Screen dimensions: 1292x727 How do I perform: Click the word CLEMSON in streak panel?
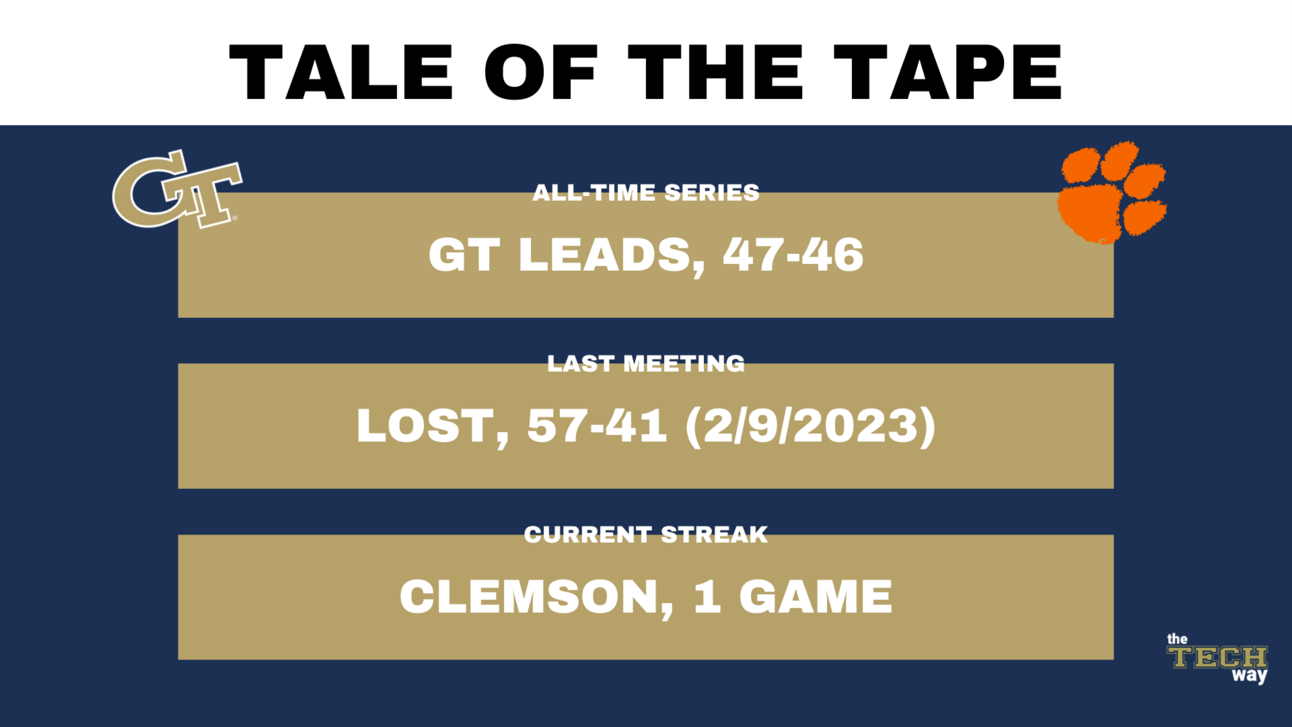[x=527, y=599]
